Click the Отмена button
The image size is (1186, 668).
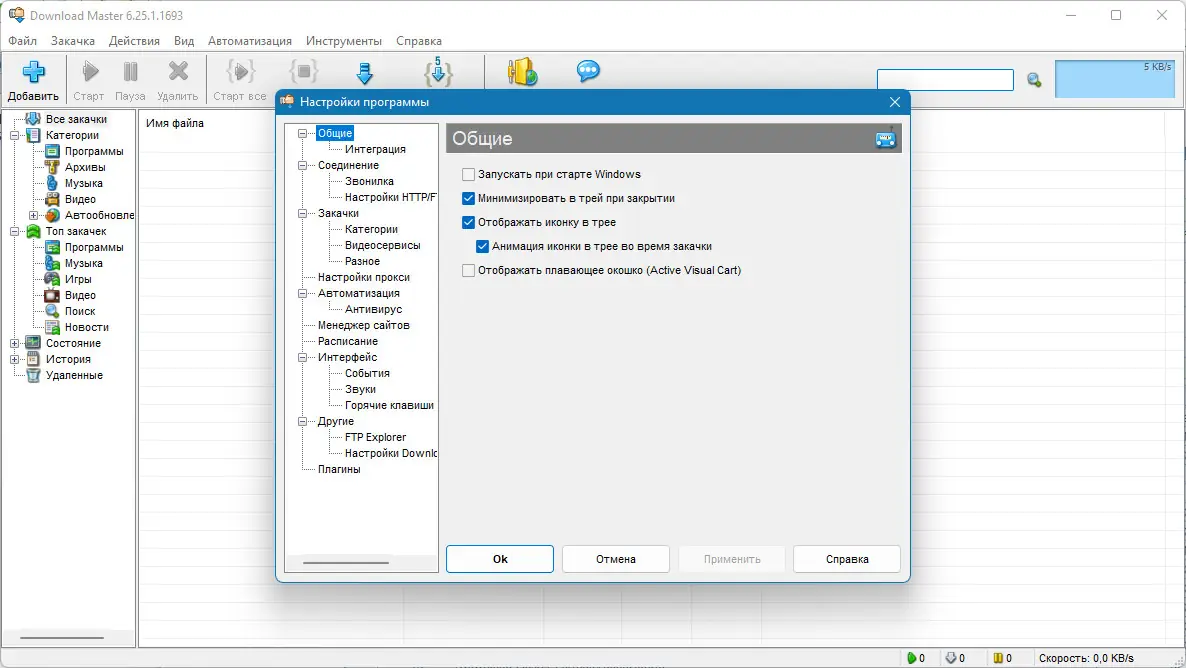(616, 559)
